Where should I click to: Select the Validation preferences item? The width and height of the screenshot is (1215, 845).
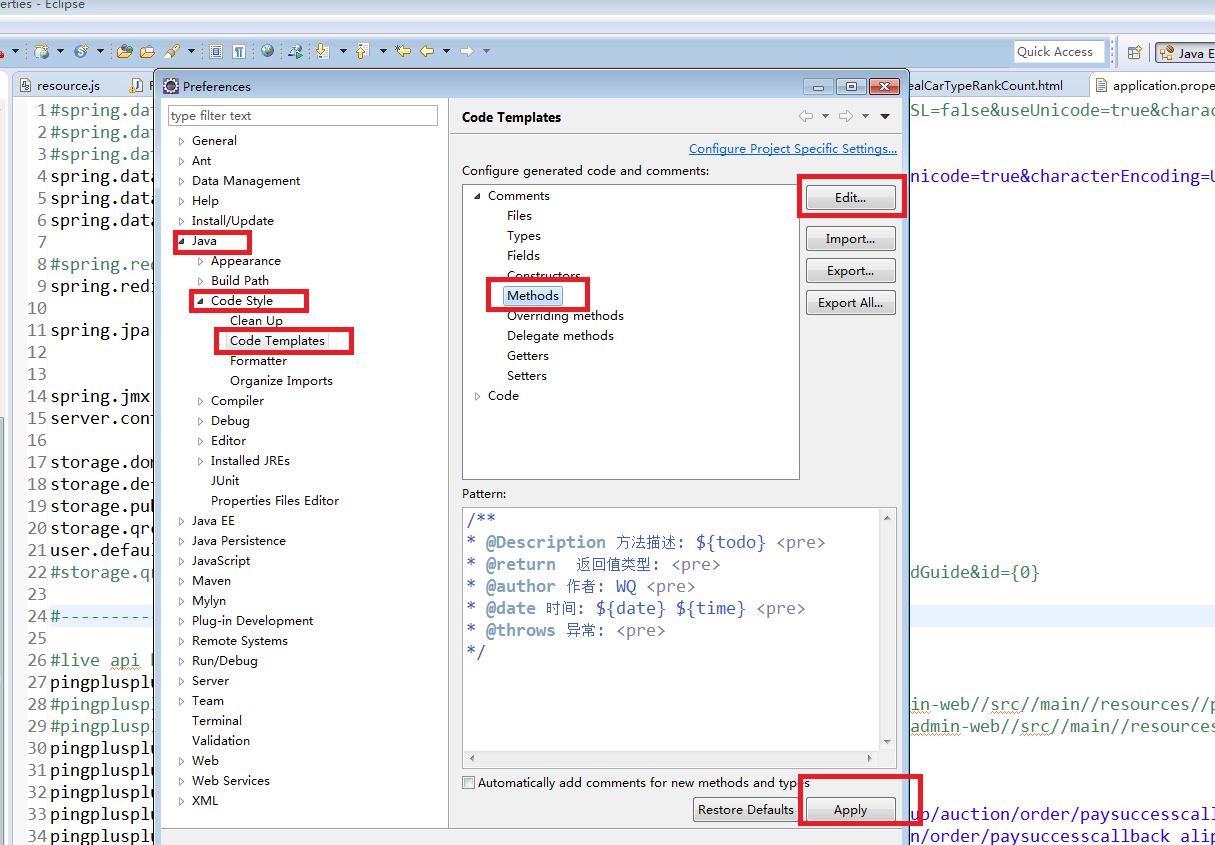221,741
